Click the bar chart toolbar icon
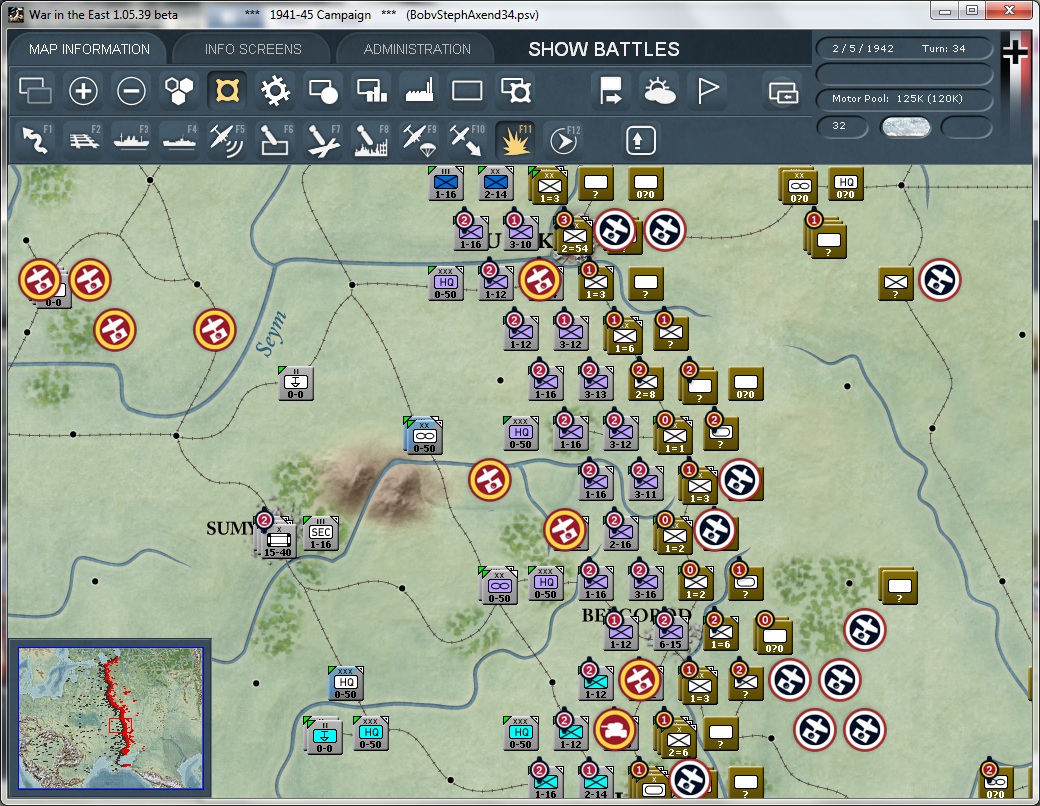The height and width of the screenshot is (806, 1040). pyautogui.click(x=371, y=91)
